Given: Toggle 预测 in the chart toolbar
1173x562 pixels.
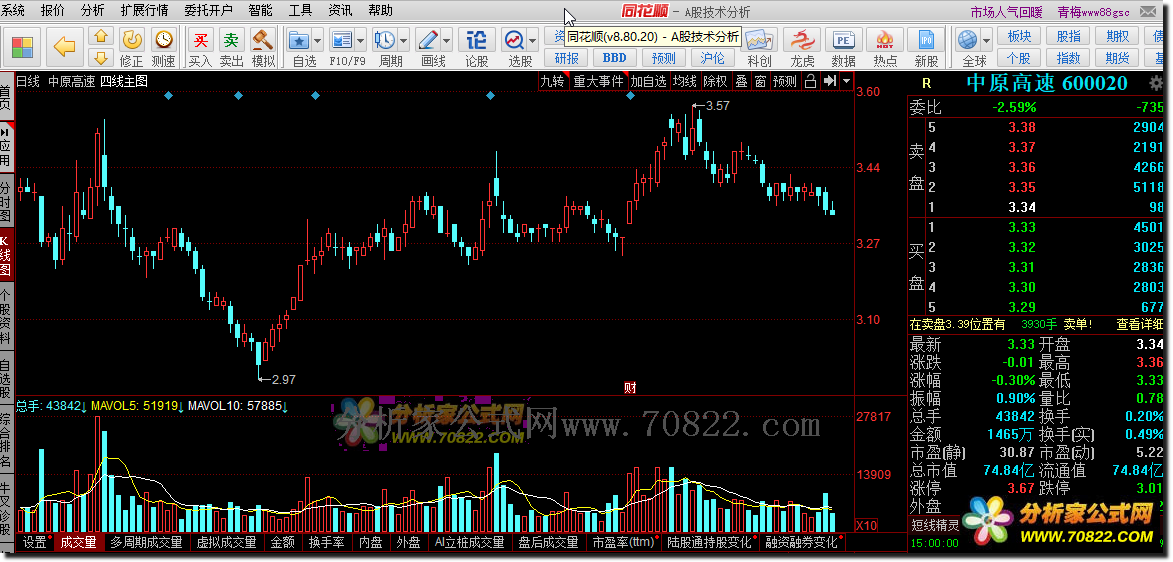Looking at the screenshot, I should click(785, 81).
